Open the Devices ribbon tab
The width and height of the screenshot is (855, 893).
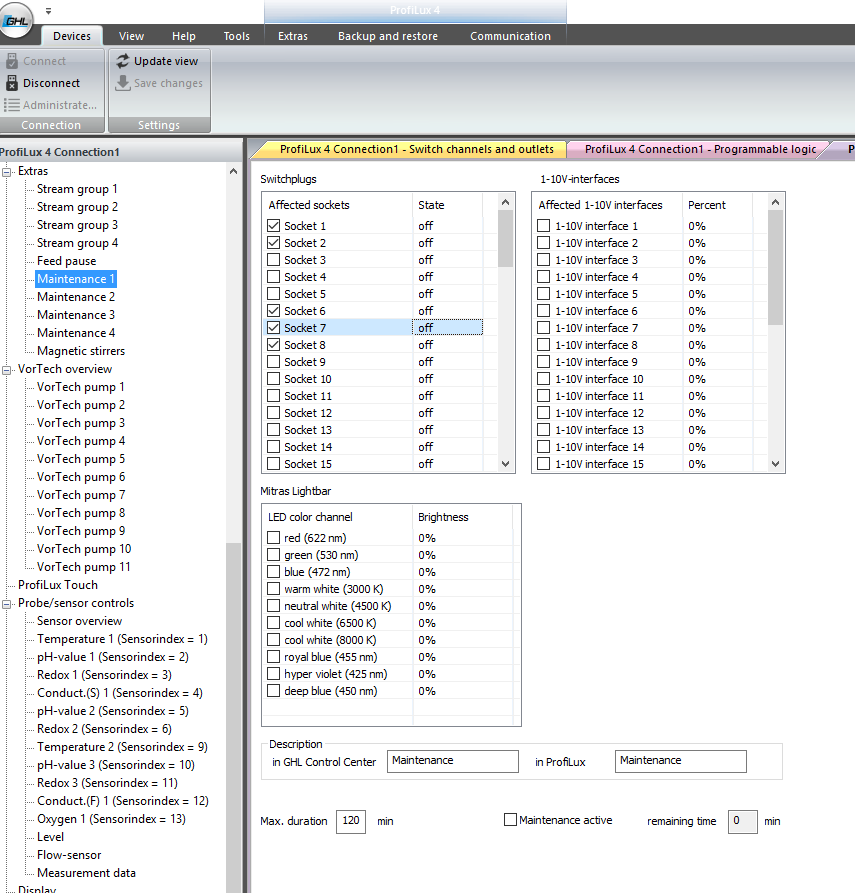click(72, 36)
